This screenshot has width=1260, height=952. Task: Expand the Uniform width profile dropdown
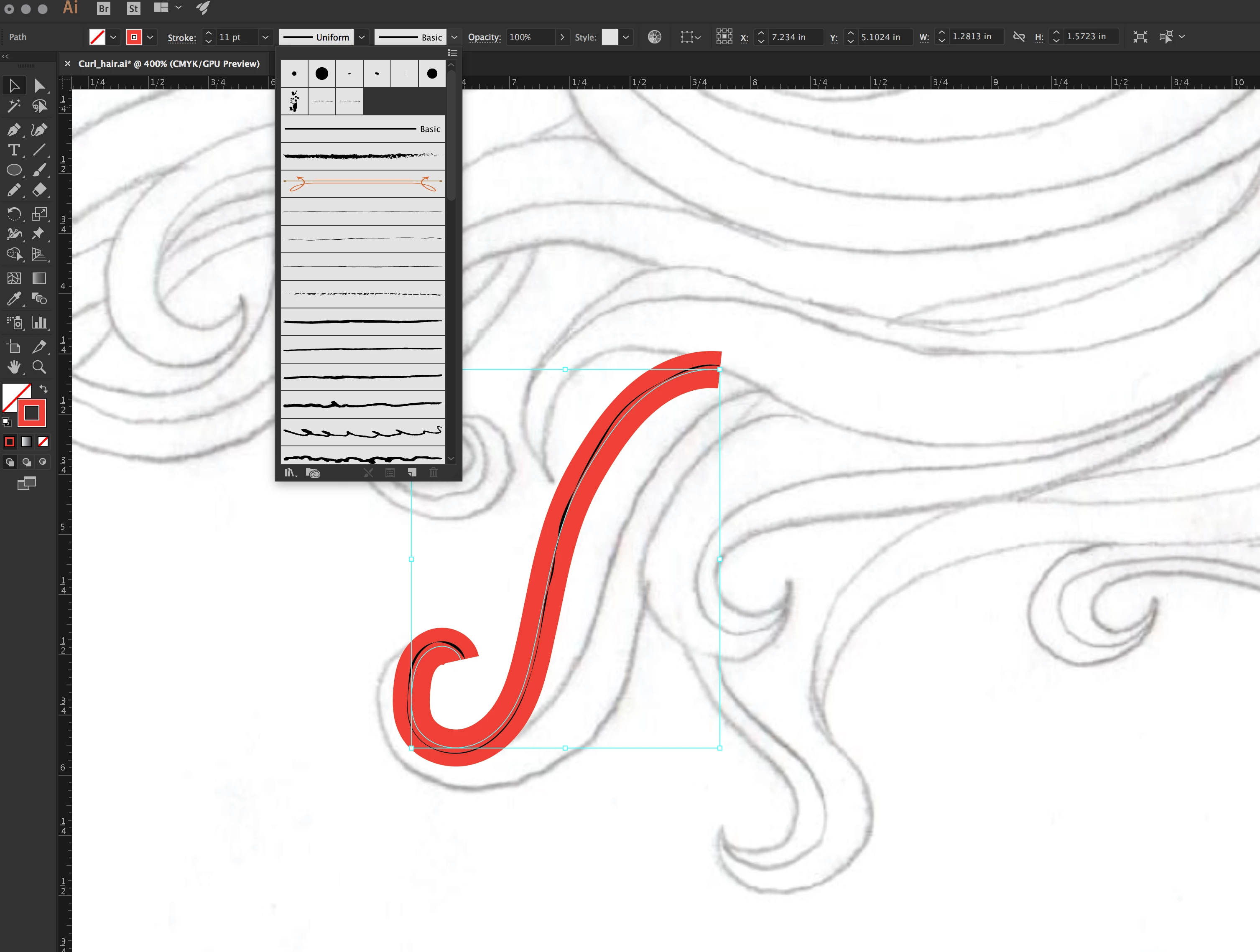(362, 37)
